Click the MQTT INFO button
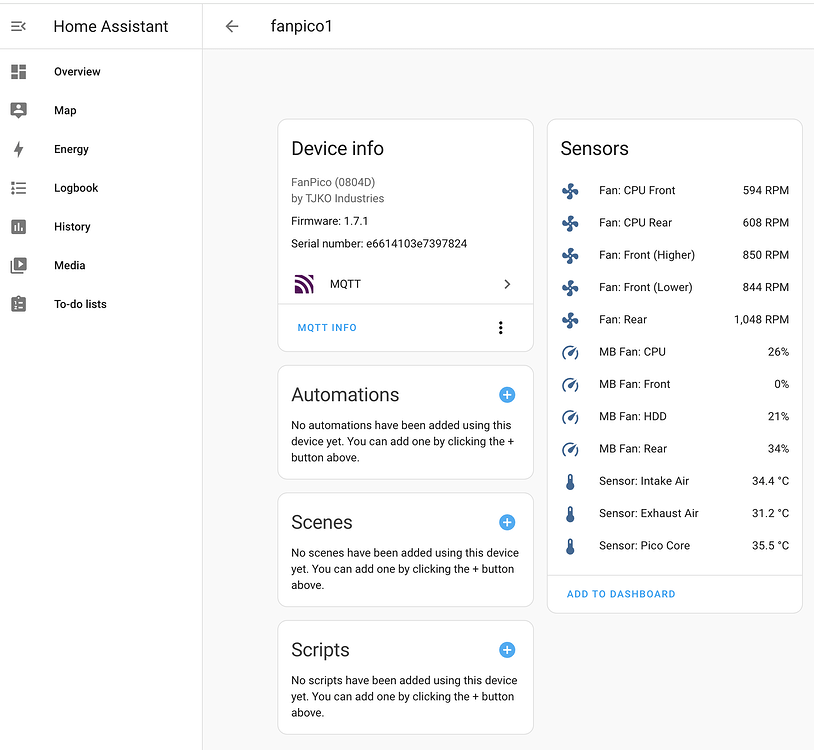 [x=327, y=328]
